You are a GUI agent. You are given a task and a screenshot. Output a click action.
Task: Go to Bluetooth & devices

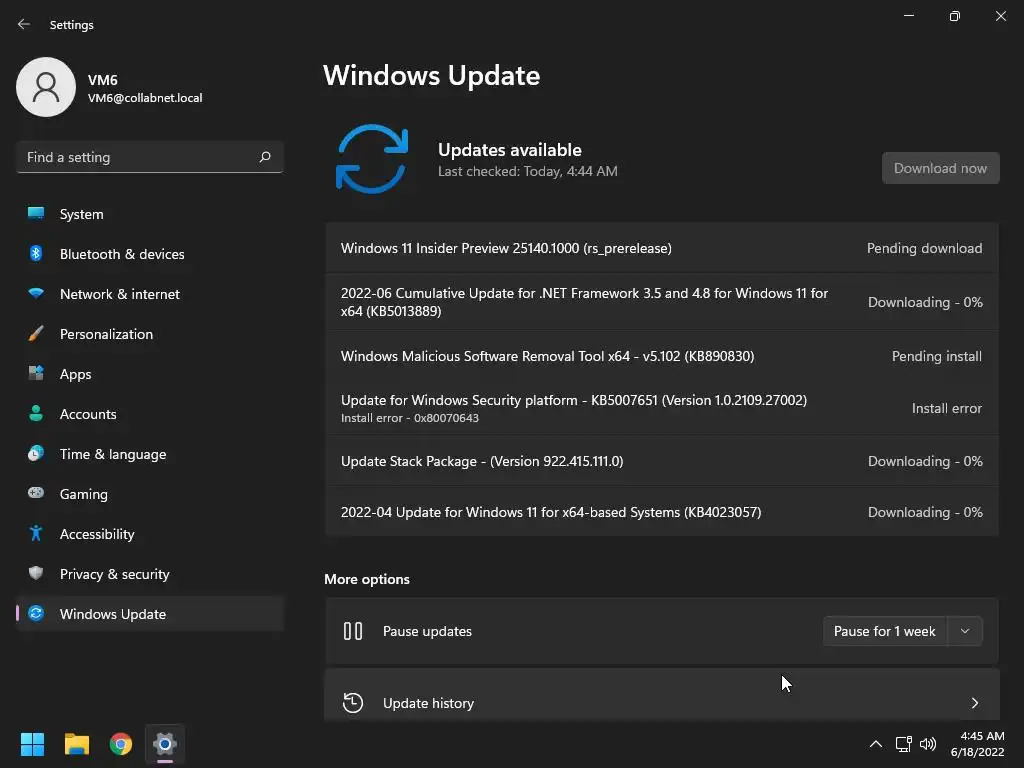coord(150,253)
